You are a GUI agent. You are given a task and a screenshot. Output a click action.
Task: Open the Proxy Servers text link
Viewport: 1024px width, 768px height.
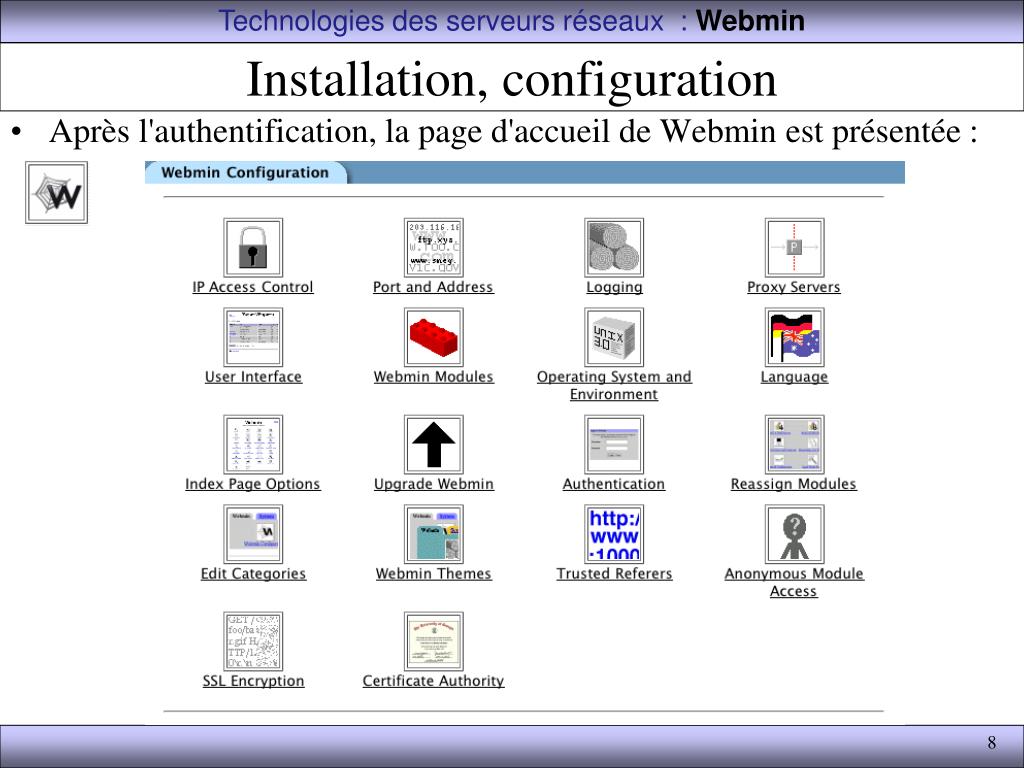point(793,287)
